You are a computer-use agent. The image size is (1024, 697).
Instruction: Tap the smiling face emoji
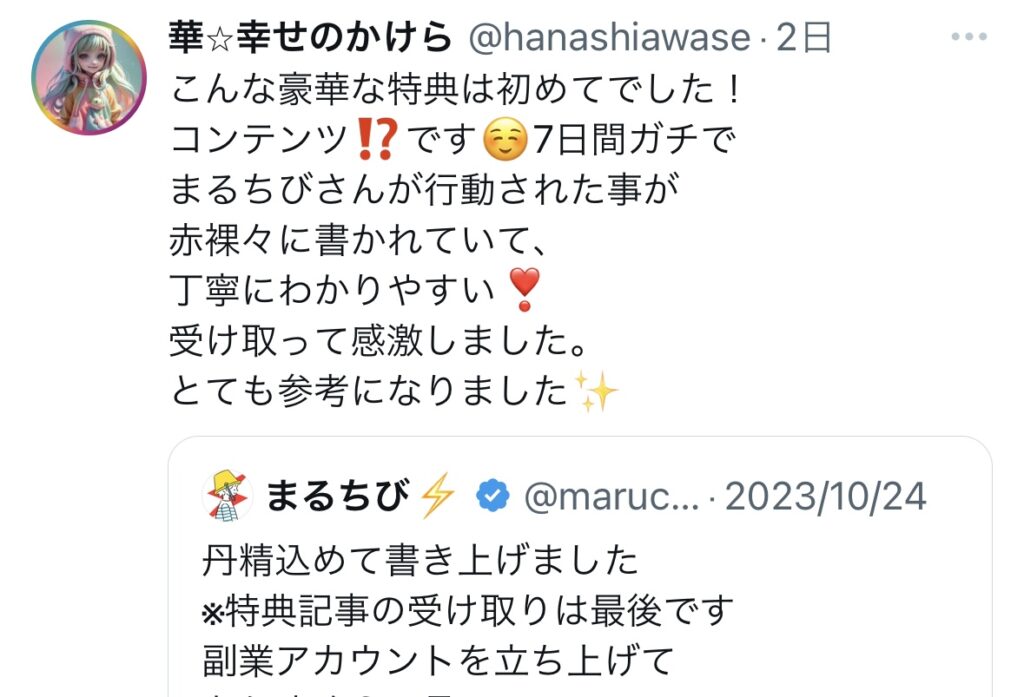click(x=505, y=140)
